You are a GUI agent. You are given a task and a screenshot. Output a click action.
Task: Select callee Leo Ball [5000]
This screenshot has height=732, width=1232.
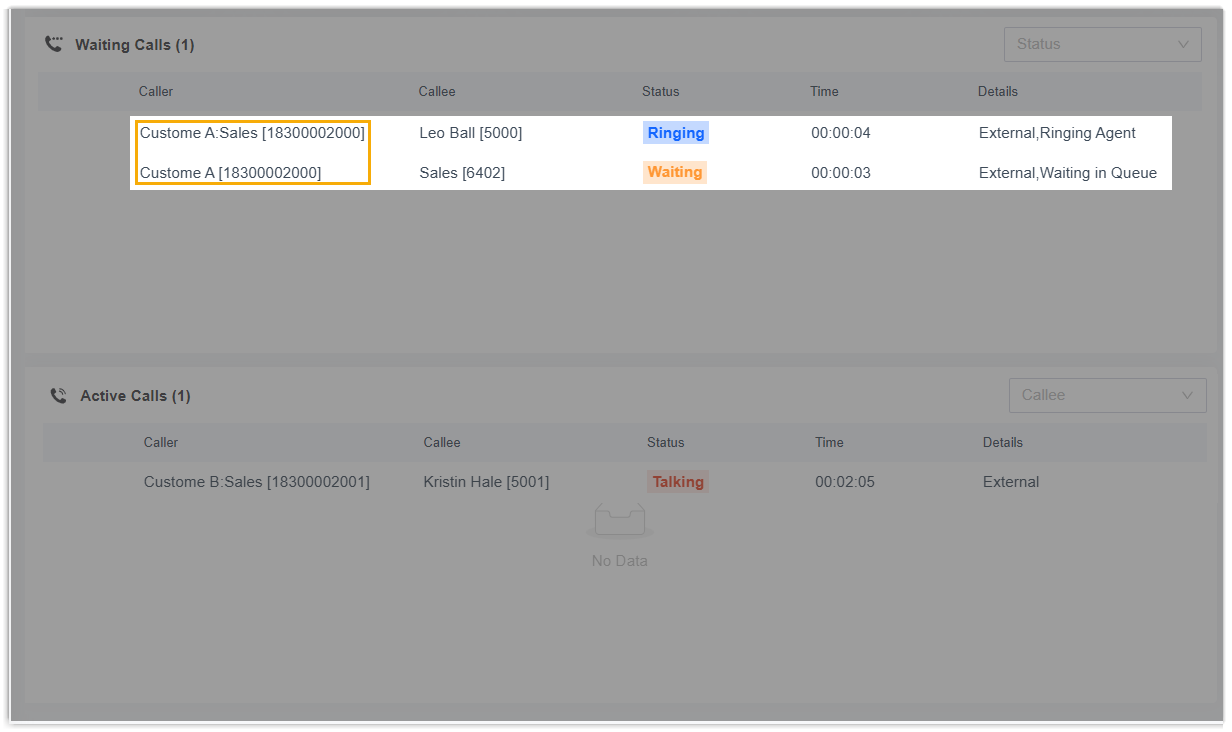(x=470, y=133)
